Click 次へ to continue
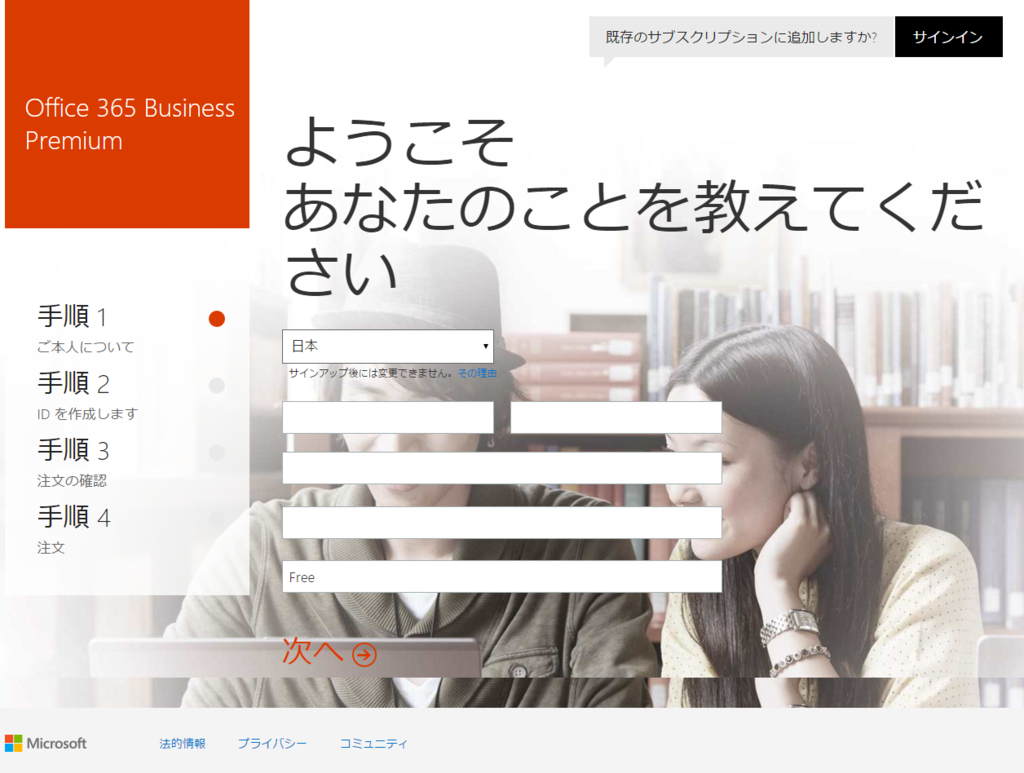Screen dimensions: 1024x773 click(x=330, y=652)
